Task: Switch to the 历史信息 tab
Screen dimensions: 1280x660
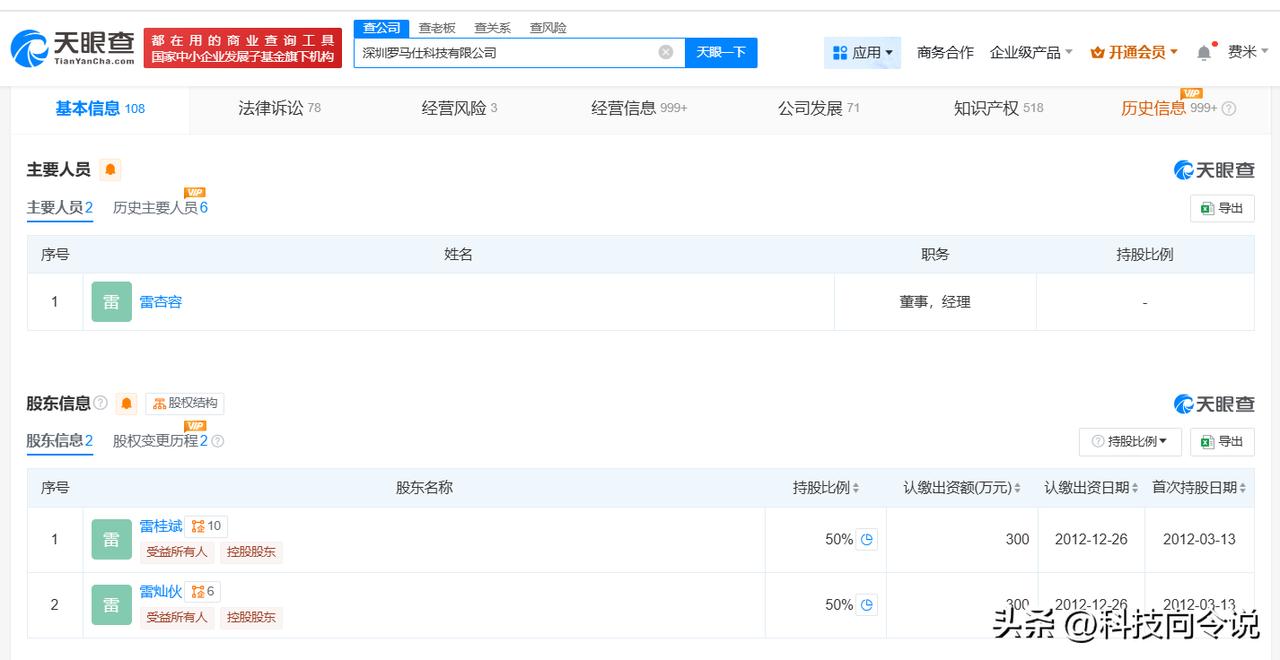Action: 1168,108
